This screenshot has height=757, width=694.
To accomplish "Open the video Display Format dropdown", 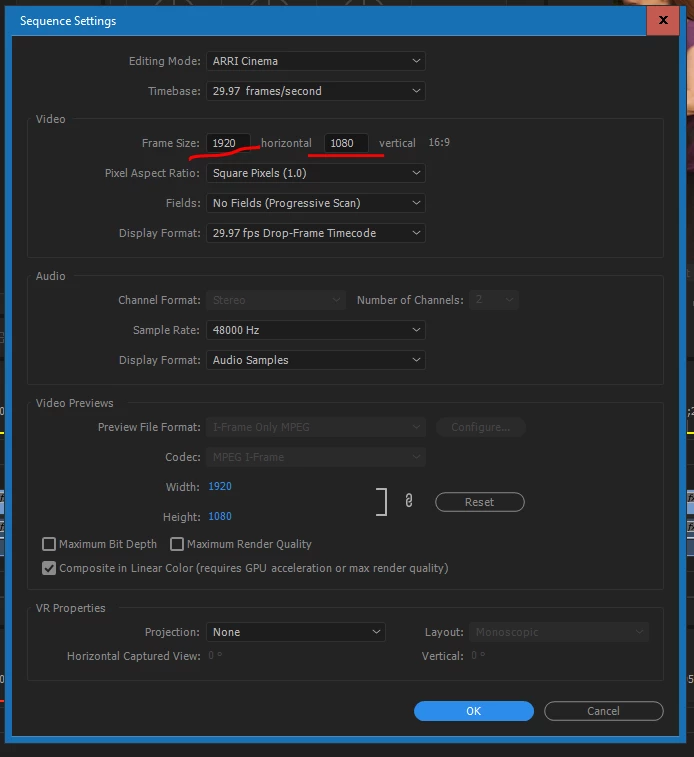I will [x=316, y=233].
